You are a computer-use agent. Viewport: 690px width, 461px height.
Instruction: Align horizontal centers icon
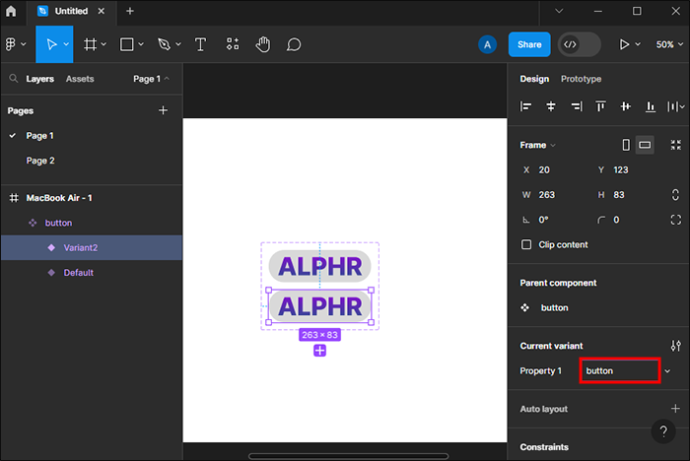[551, 106]
